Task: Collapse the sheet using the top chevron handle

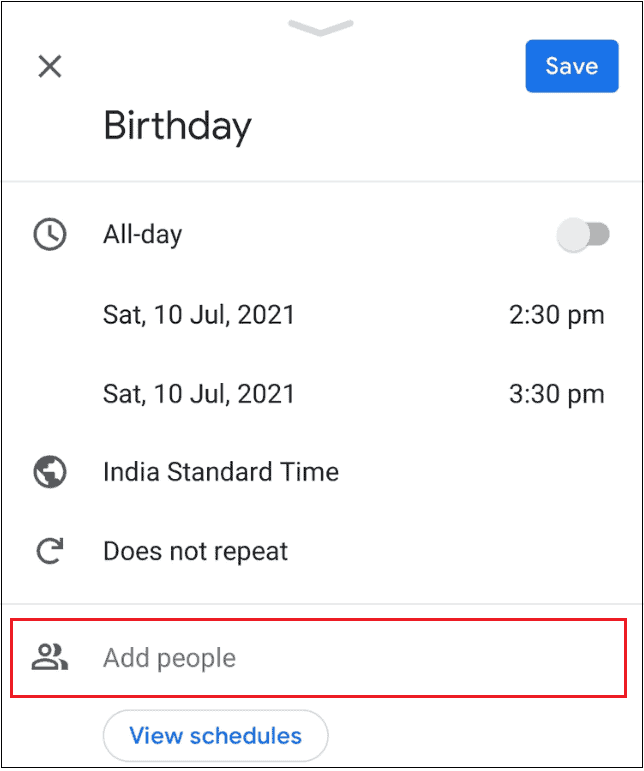Action: (322, 28)
